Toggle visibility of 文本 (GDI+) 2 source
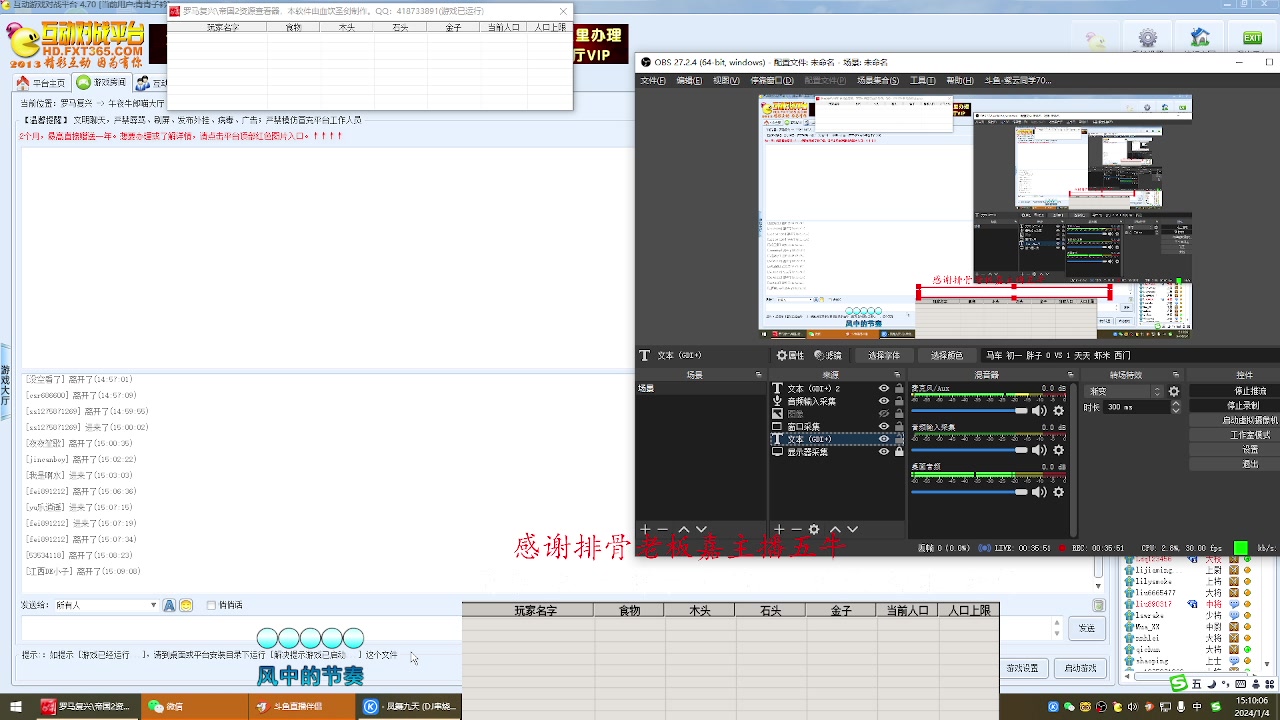1280x720 pixels. pyautogui.click(x=884, y=388)
